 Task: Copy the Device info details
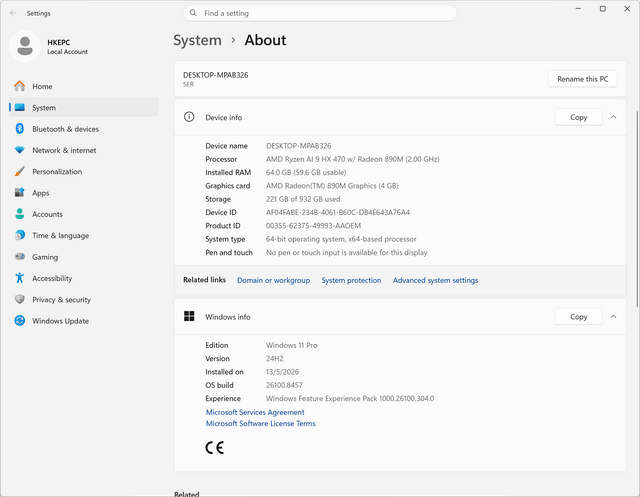(x=578, y=117)
